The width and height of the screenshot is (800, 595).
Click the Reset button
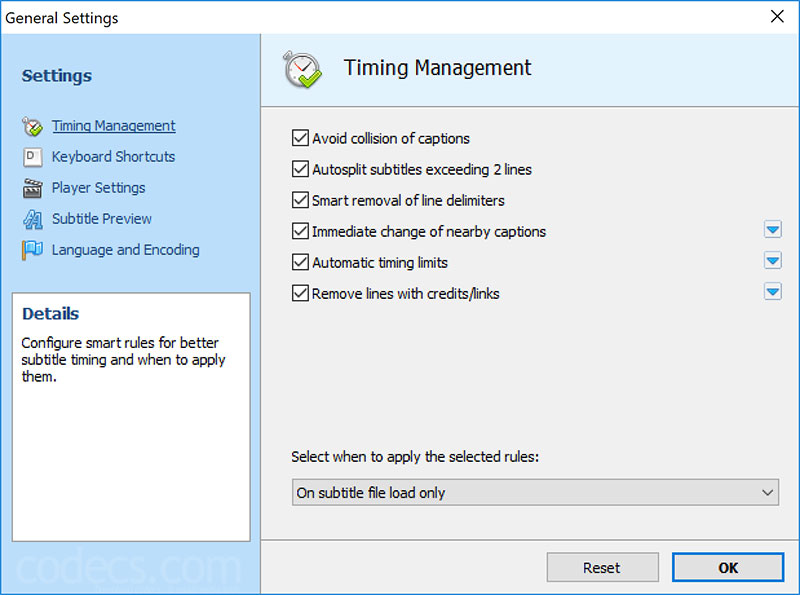pyautogui.click(x=603, y=567)
